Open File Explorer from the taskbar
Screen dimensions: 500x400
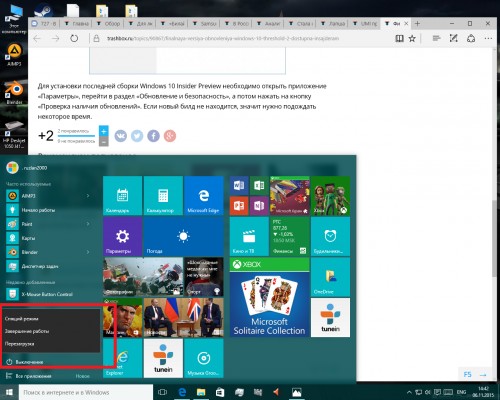(201, 392)
